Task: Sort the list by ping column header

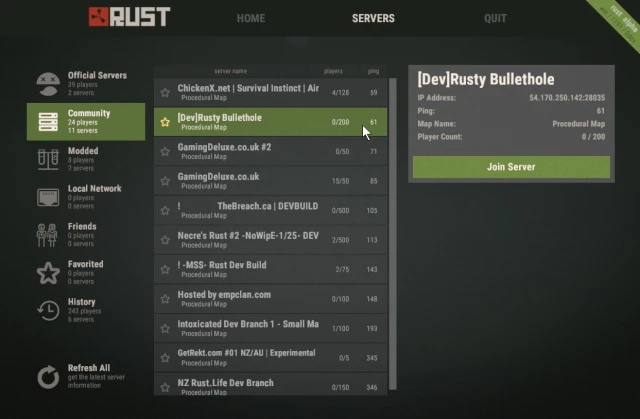Action: coord(373,71)
